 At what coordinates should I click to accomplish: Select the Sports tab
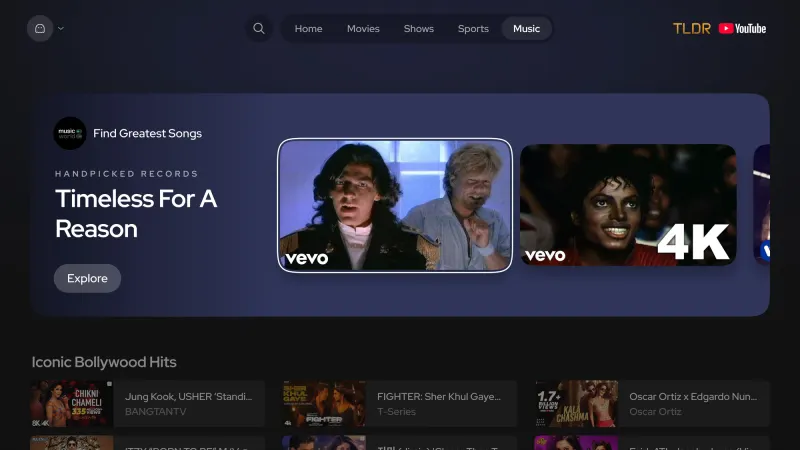pos(473,29)
